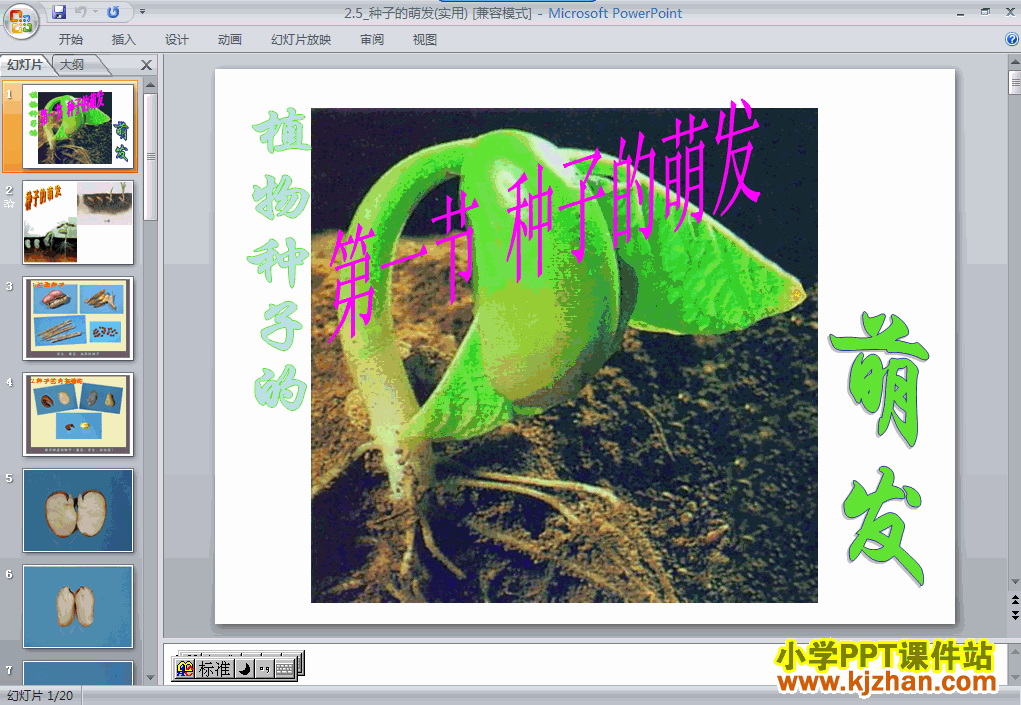Open the 插入 ribbon tab

point(124,40)
